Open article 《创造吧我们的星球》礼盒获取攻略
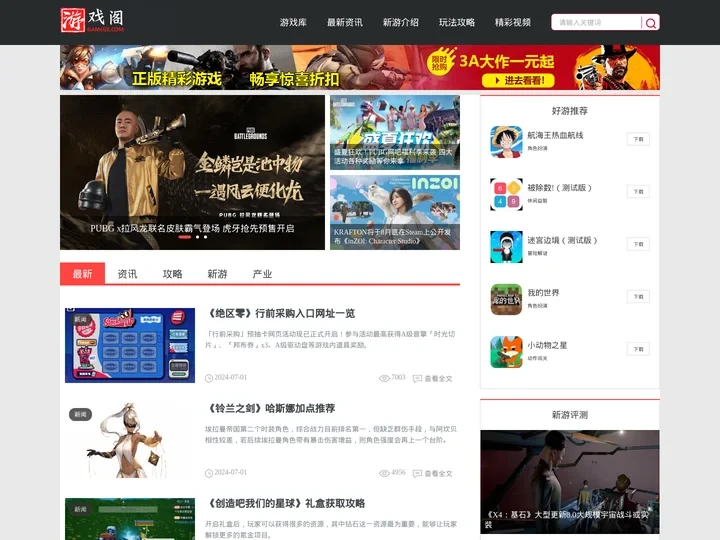This screenshot has width=720, height=540. tap(287, 503)
